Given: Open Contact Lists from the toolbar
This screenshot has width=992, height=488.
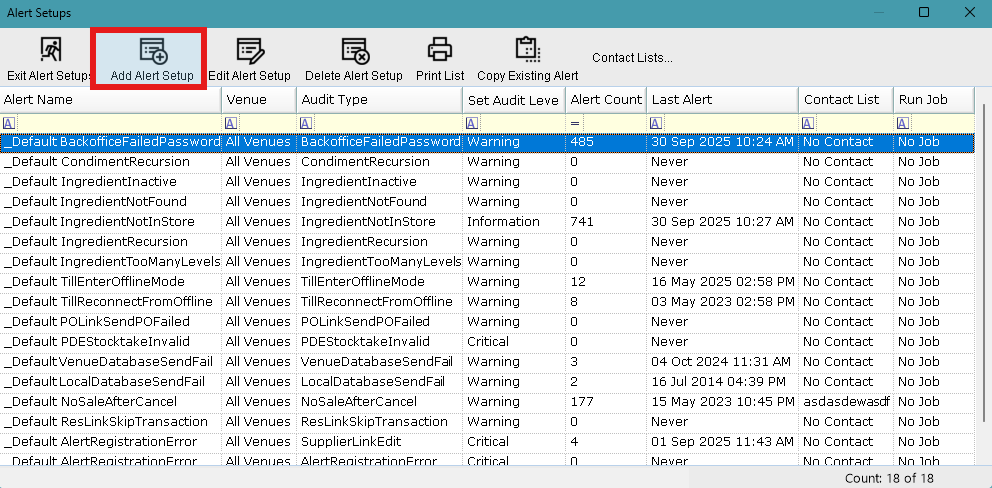Looking at the screenshot, I should [632, 58].
